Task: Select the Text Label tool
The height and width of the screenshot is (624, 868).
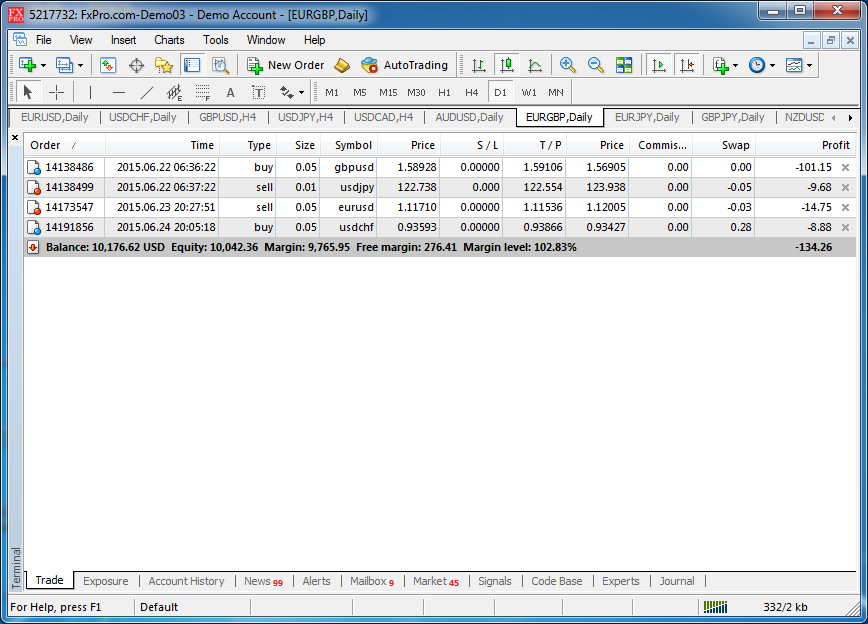Action: click(259, 92)
